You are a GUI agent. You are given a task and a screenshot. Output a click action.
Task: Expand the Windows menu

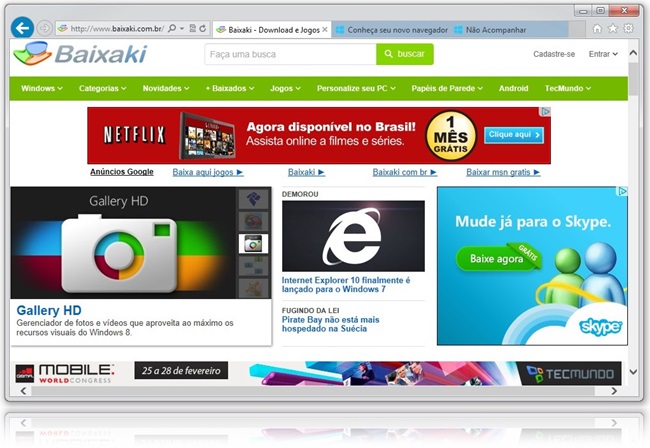42,88
